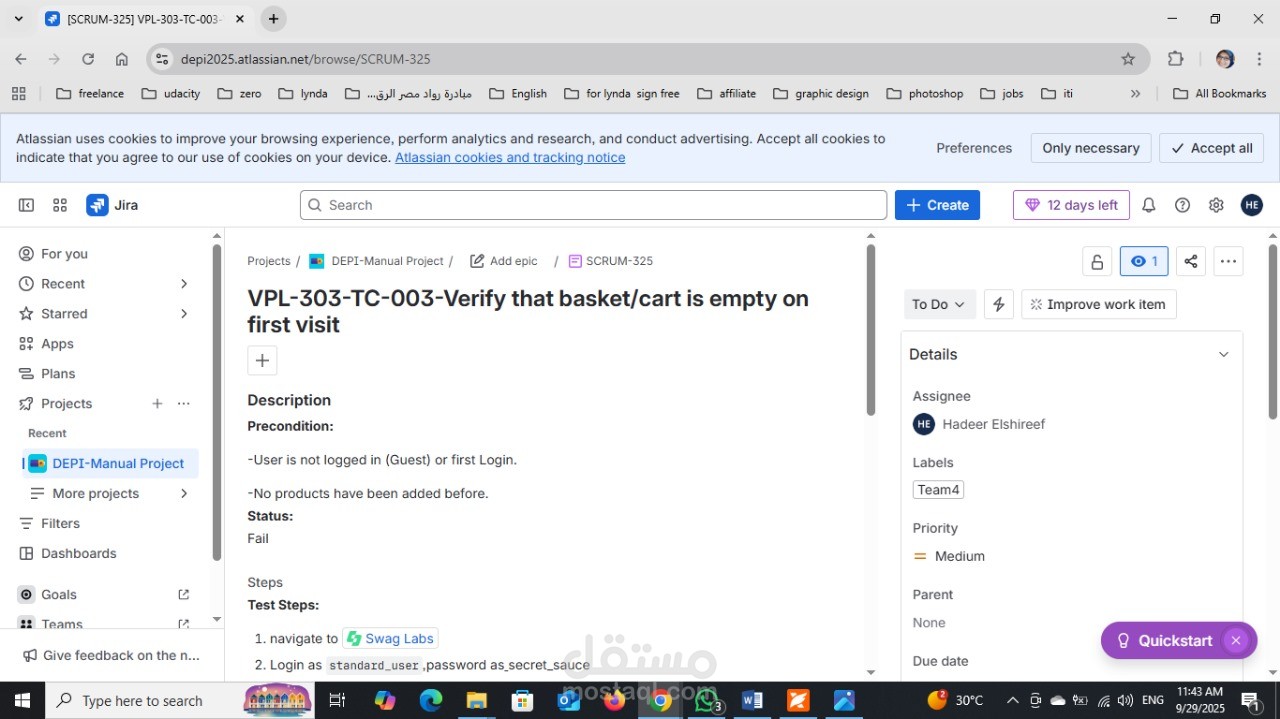
Task: Open the Swag Labs link
Action: pos(390,638)
